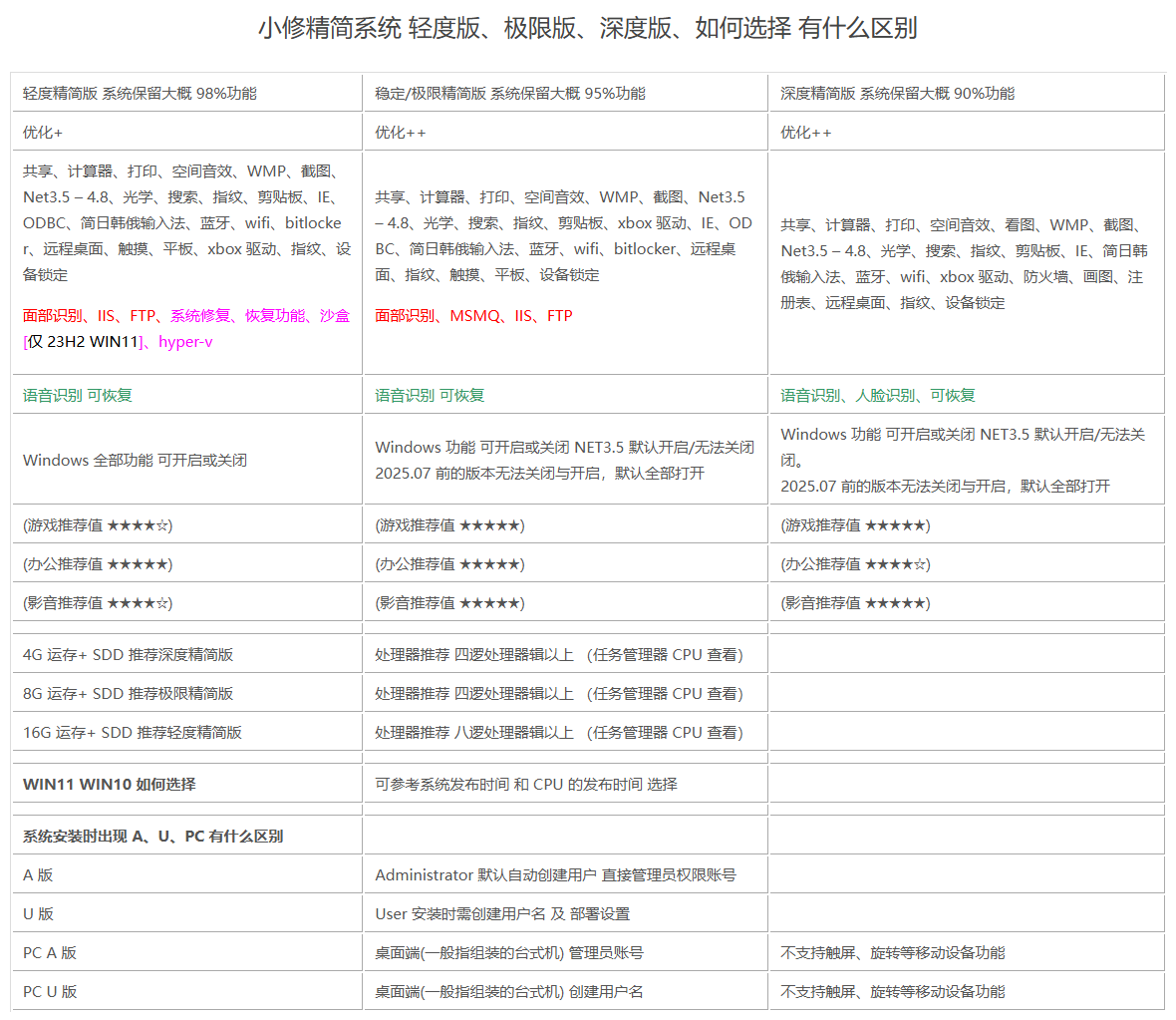Viewport: 1176px width, 1020px height.
Task: Click the magenta hyper-v text
Action: [185, 342]
